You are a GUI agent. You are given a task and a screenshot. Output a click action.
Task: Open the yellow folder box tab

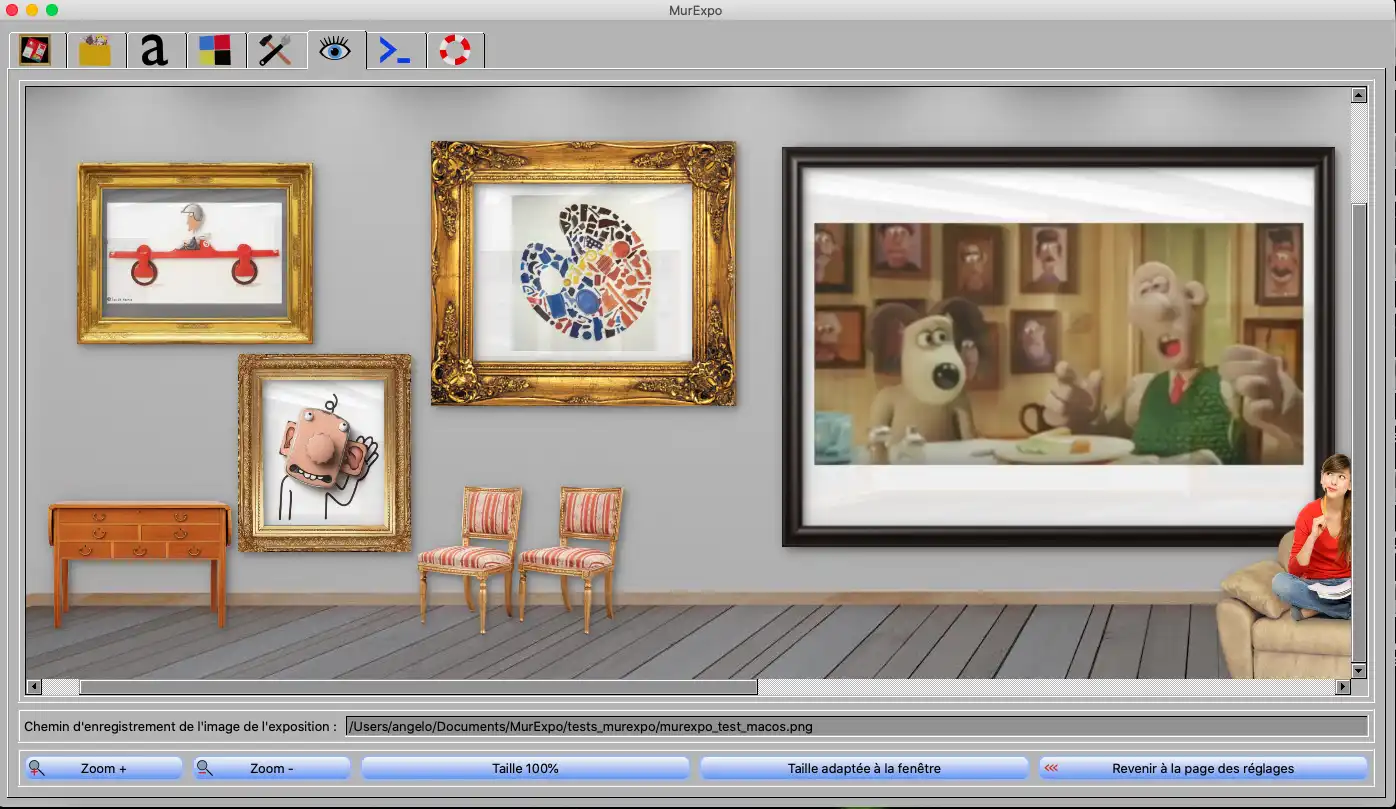(96, 50)
